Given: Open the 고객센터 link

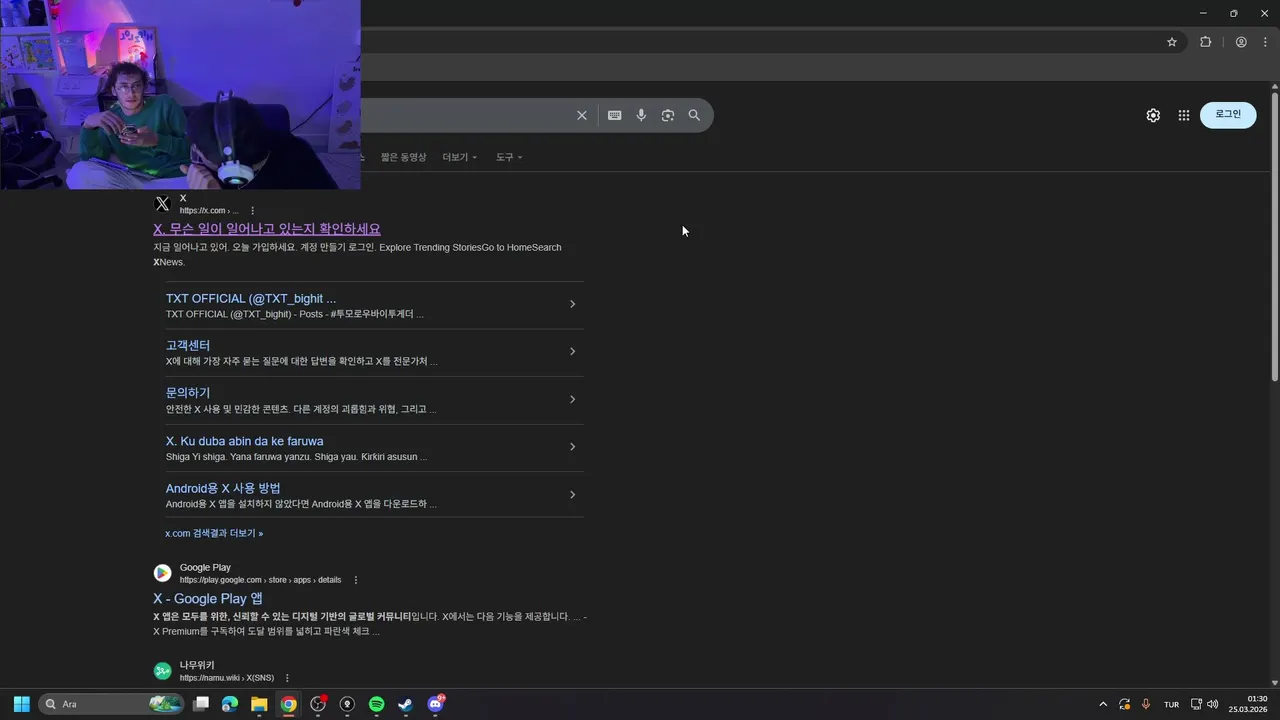Looking at the screenshot, I should [x=188, y=345].
